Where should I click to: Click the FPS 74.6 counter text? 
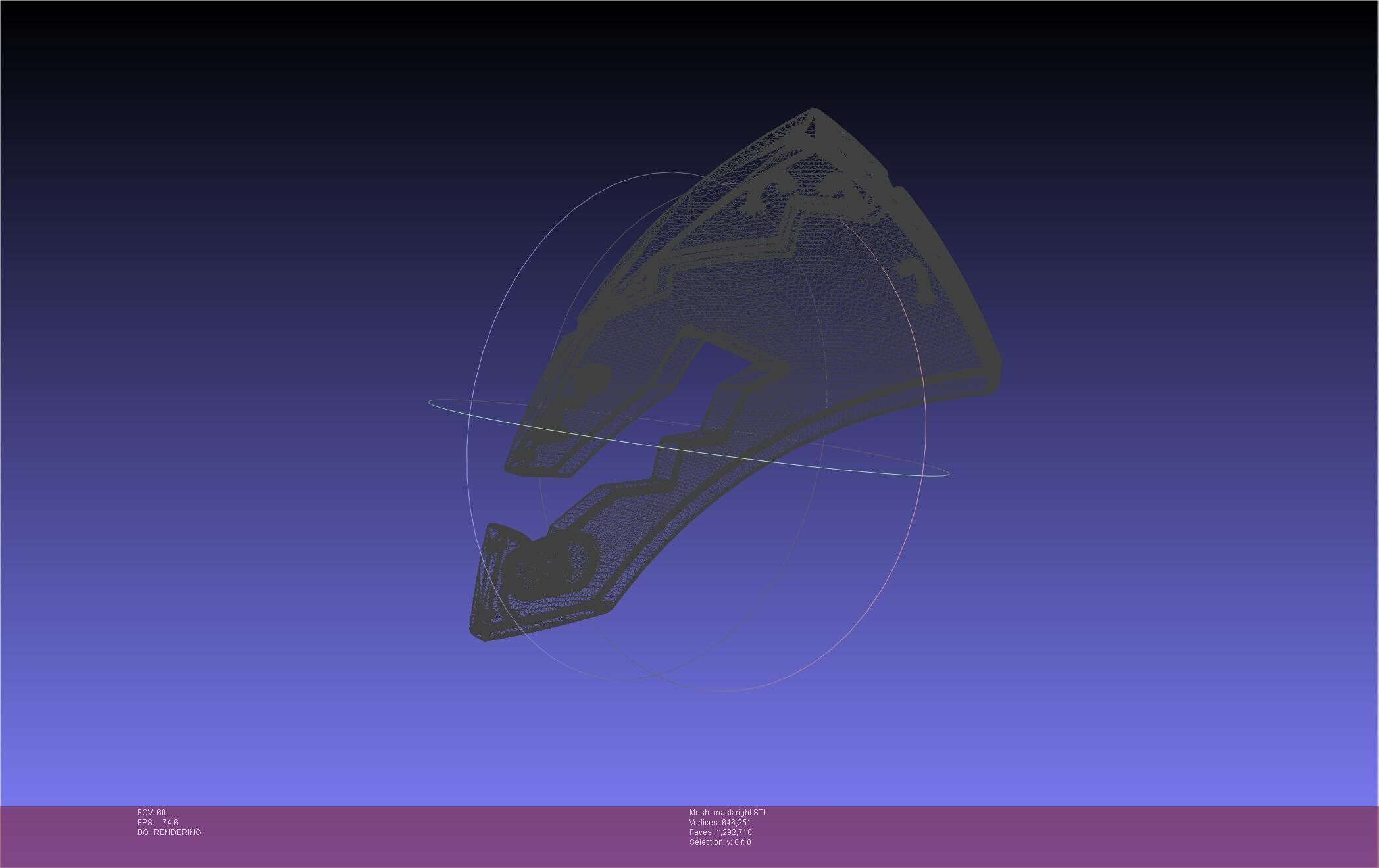158,823
